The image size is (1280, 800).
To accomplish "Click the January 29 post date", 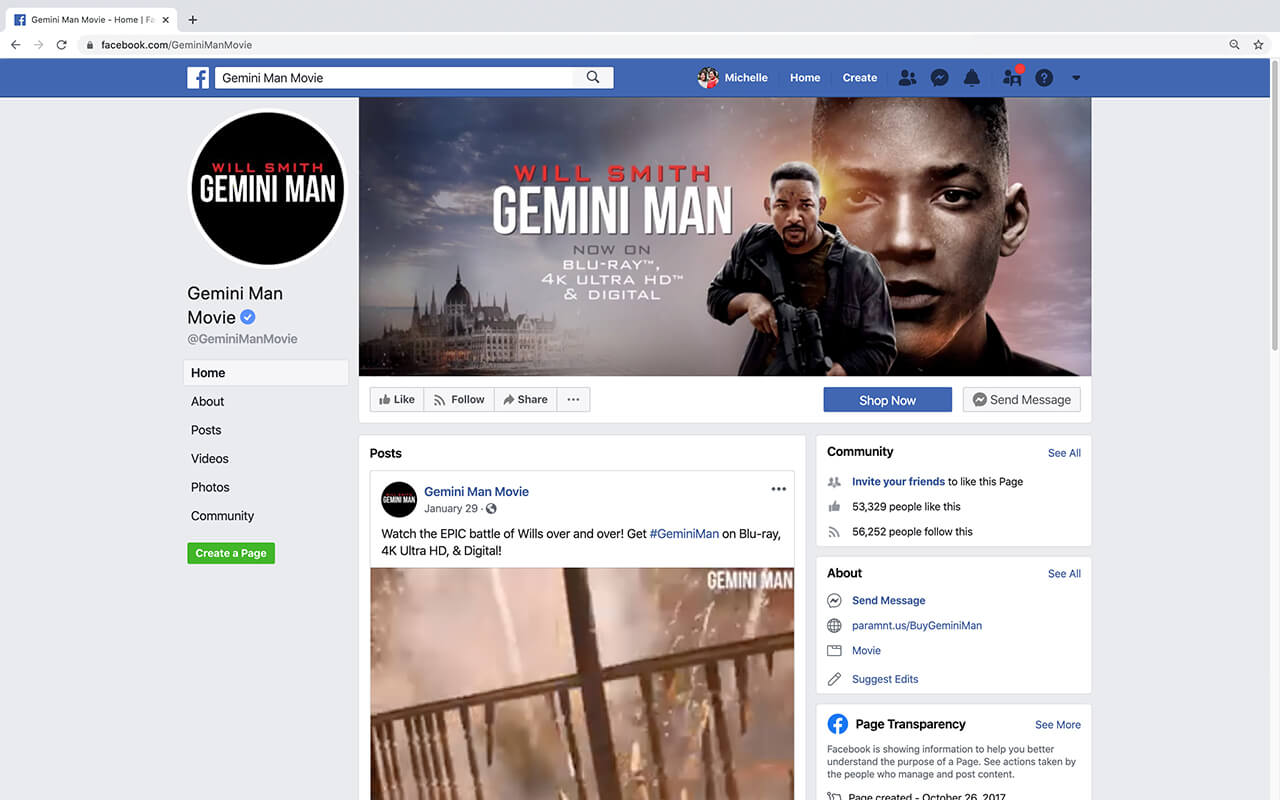I will pyautogui.click(x=450, y=508).
